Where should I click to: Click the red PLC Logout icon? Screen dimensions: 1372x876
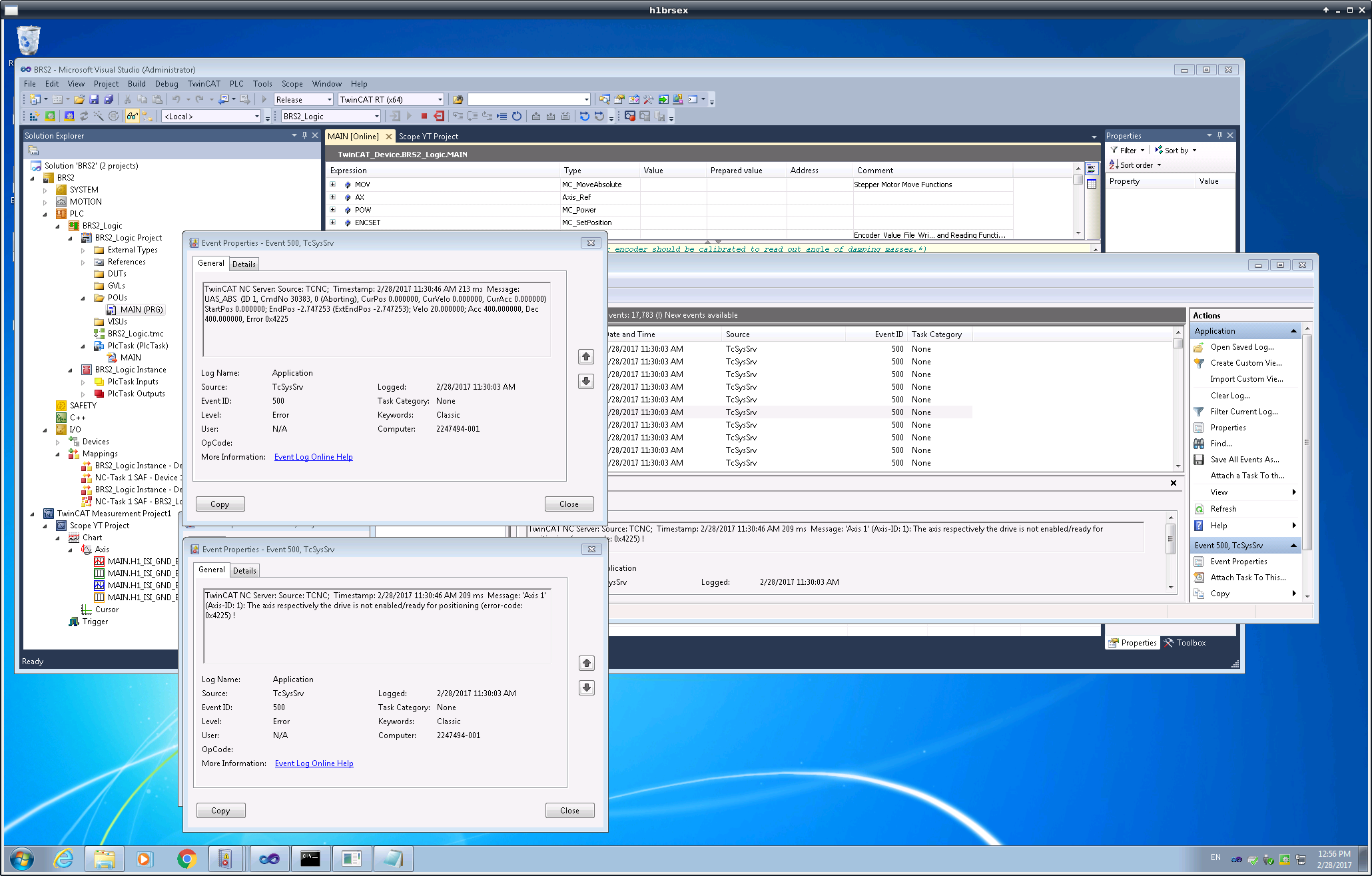click(x=439, y=117)
